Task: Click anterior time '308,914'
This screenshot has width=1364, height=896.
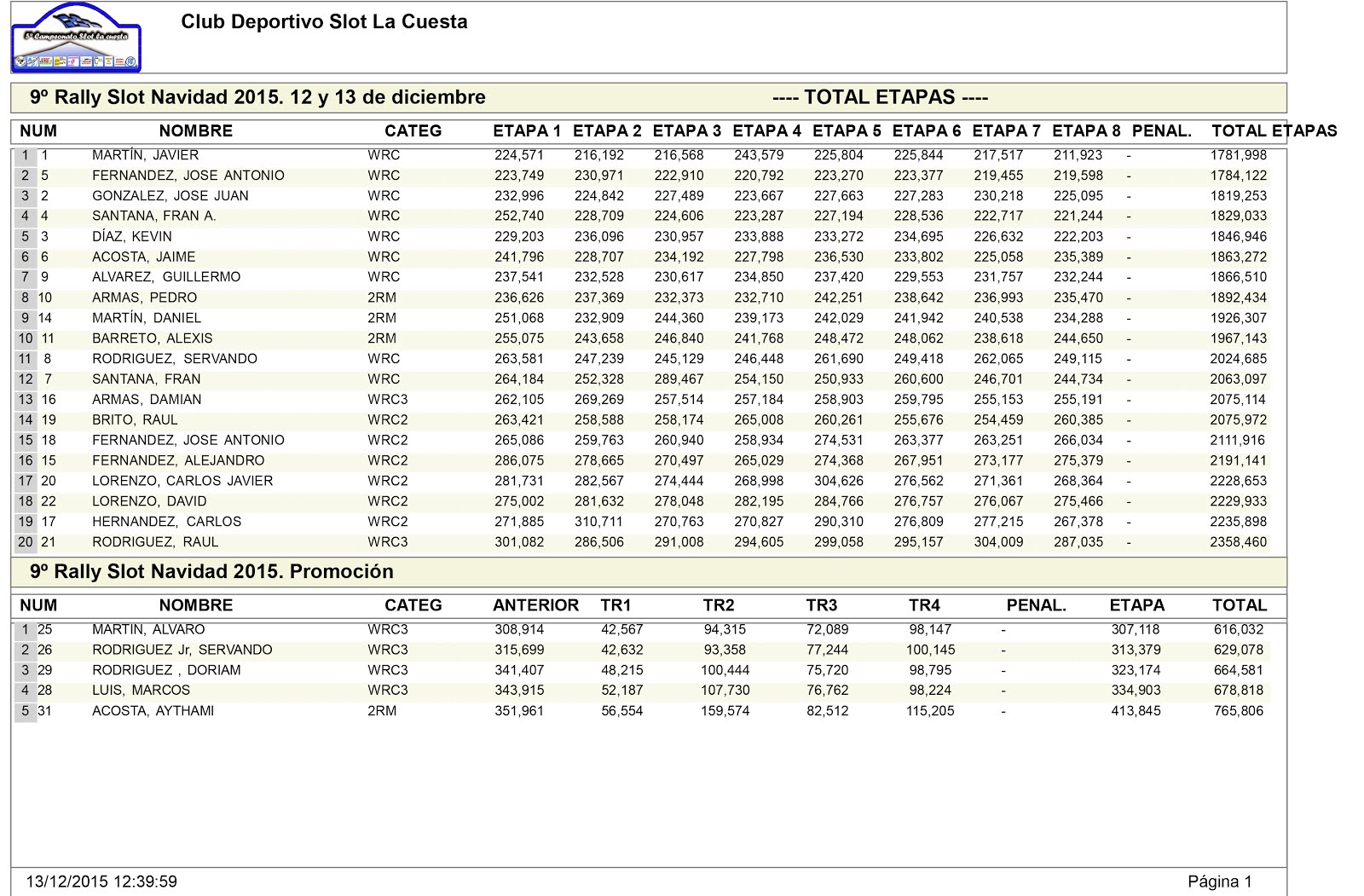Action: pos(519,630)
